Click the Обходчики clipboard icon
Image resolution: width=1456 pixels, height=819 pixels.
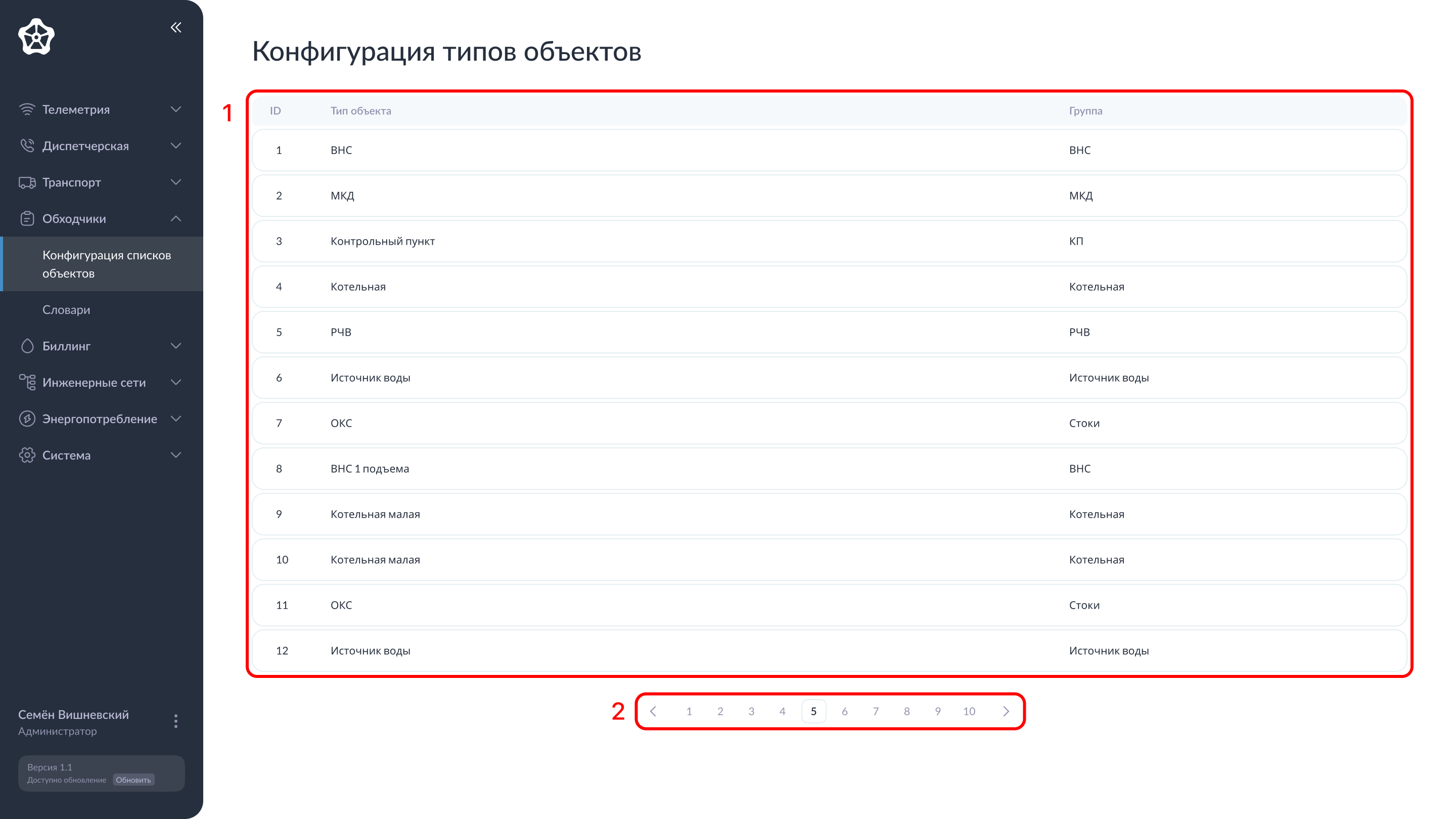pyautogui.click(x=28, y=218)
